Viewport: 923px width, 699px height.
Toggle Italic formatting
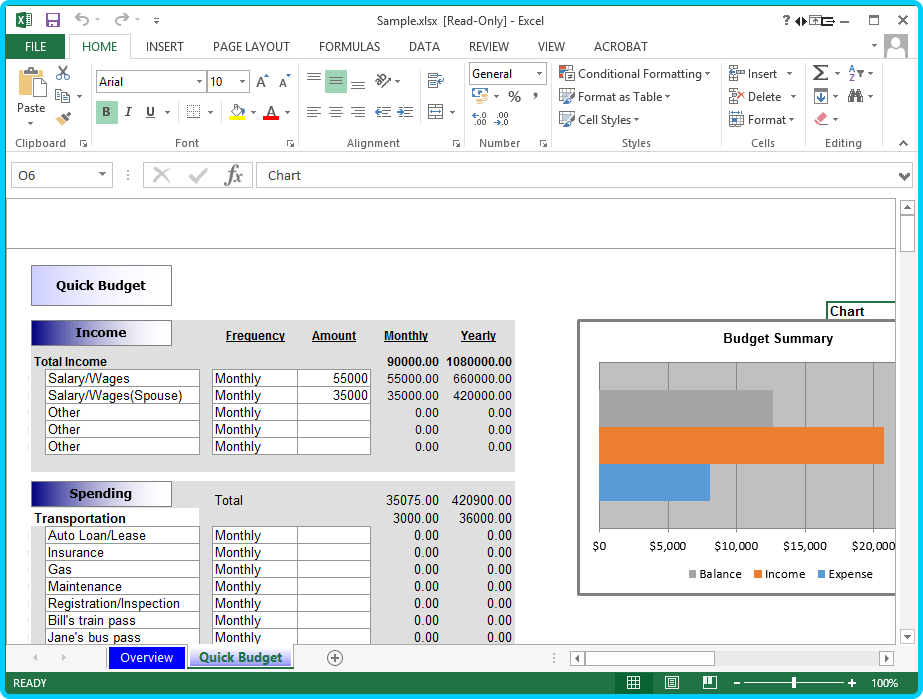[128, 112]
